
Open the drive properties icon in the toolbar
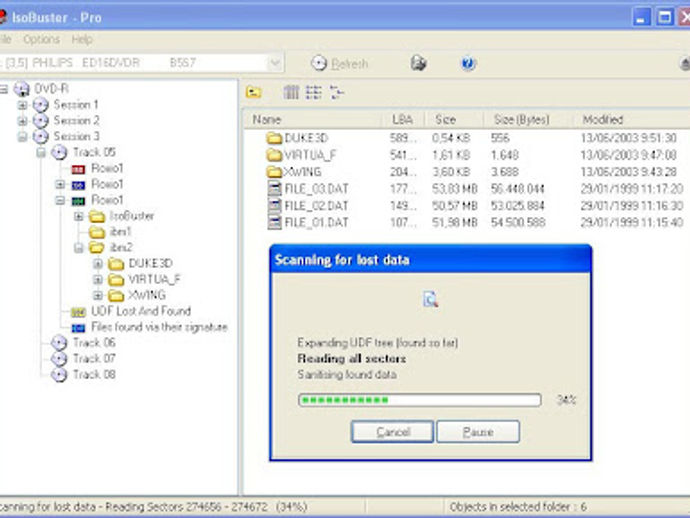coord(418,63)
